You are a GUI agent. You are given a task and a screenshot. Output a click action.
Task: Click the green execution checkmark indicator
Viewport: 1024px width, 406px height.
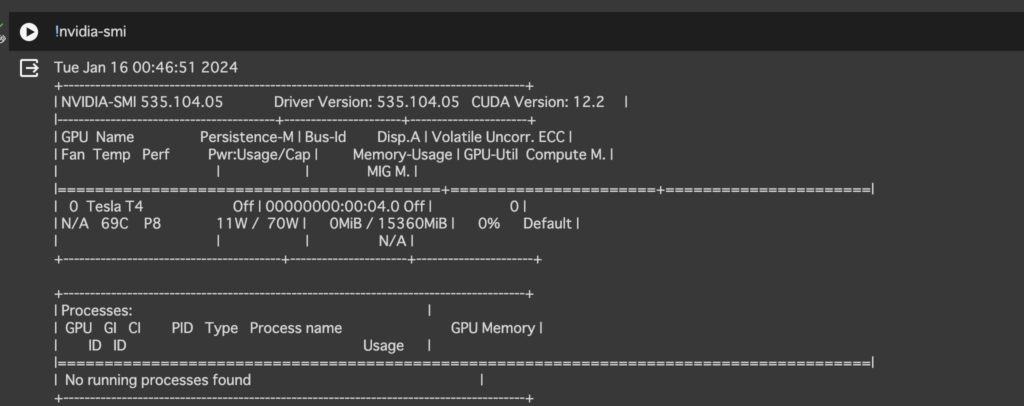3,27
